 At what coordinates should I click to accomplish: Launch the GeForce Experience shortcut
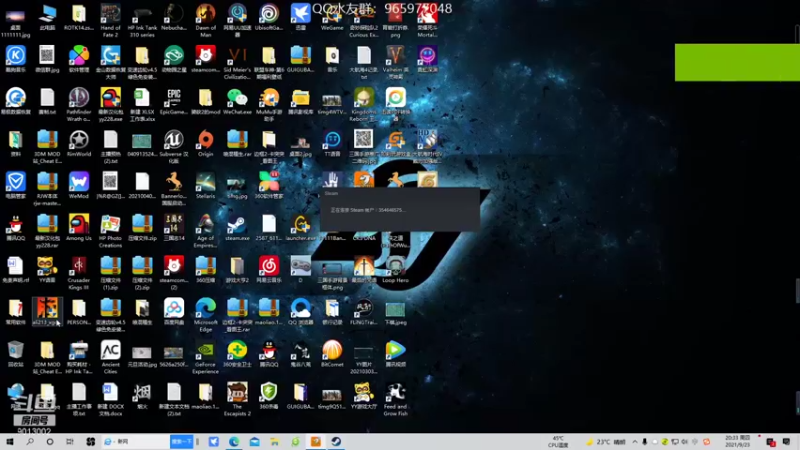point(206,357)
